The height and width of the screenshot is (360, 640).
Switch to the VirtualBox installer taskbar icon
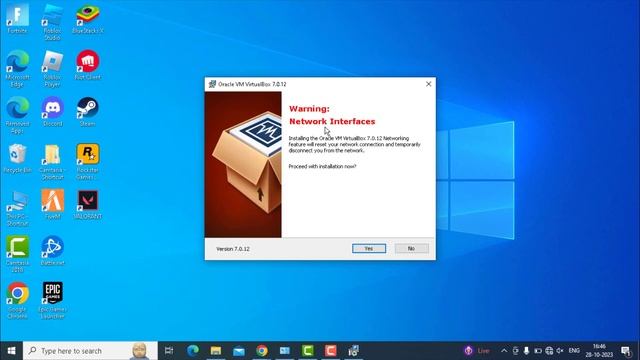coord(353,351)
